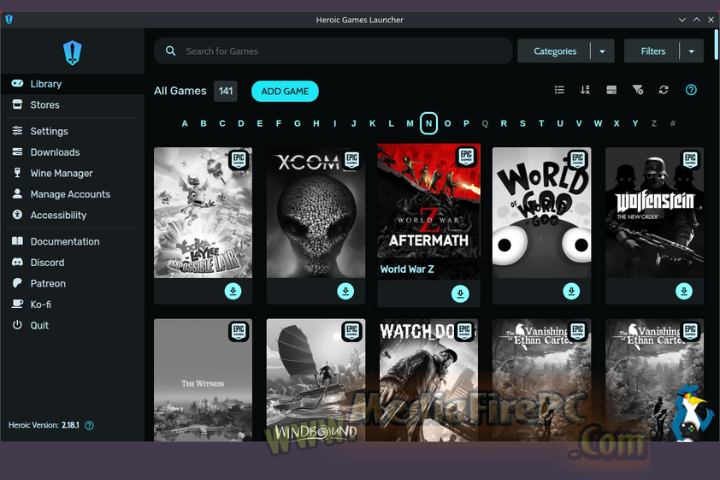Open The Witness game cover

(203, 380)
